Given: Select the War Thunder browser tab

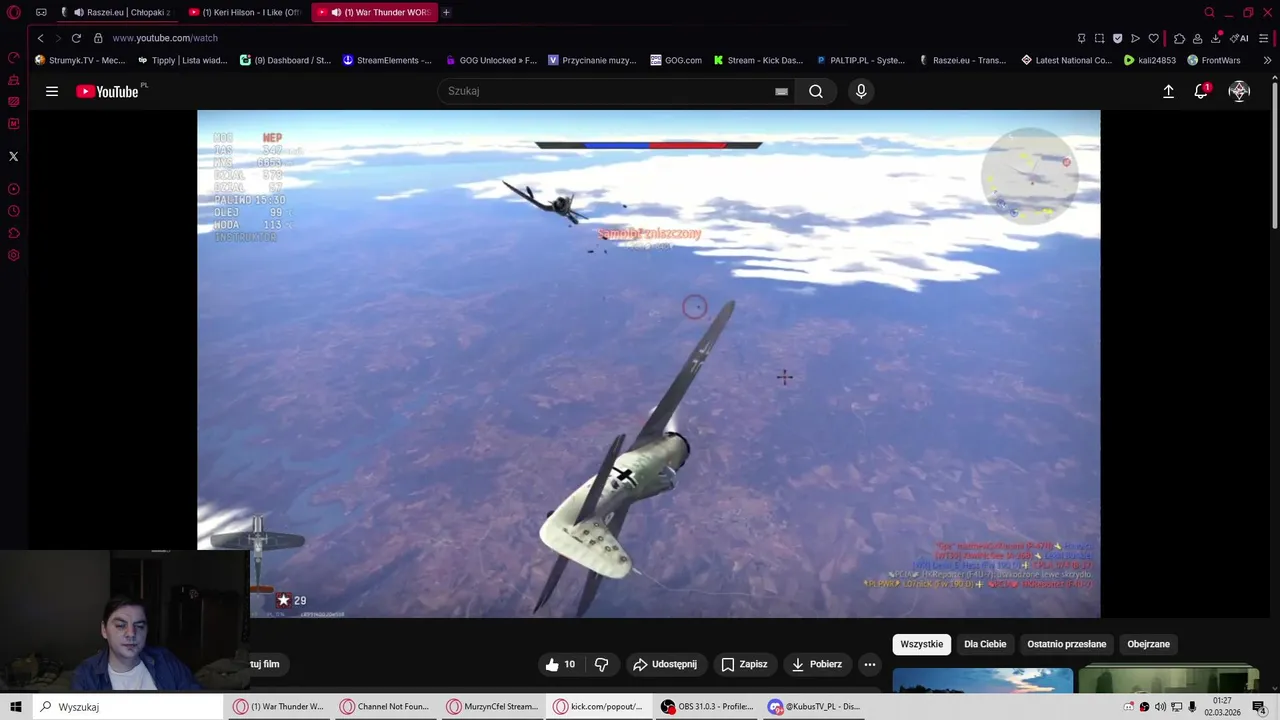Looking at the screenshot, I should click(x=375, y=12).
